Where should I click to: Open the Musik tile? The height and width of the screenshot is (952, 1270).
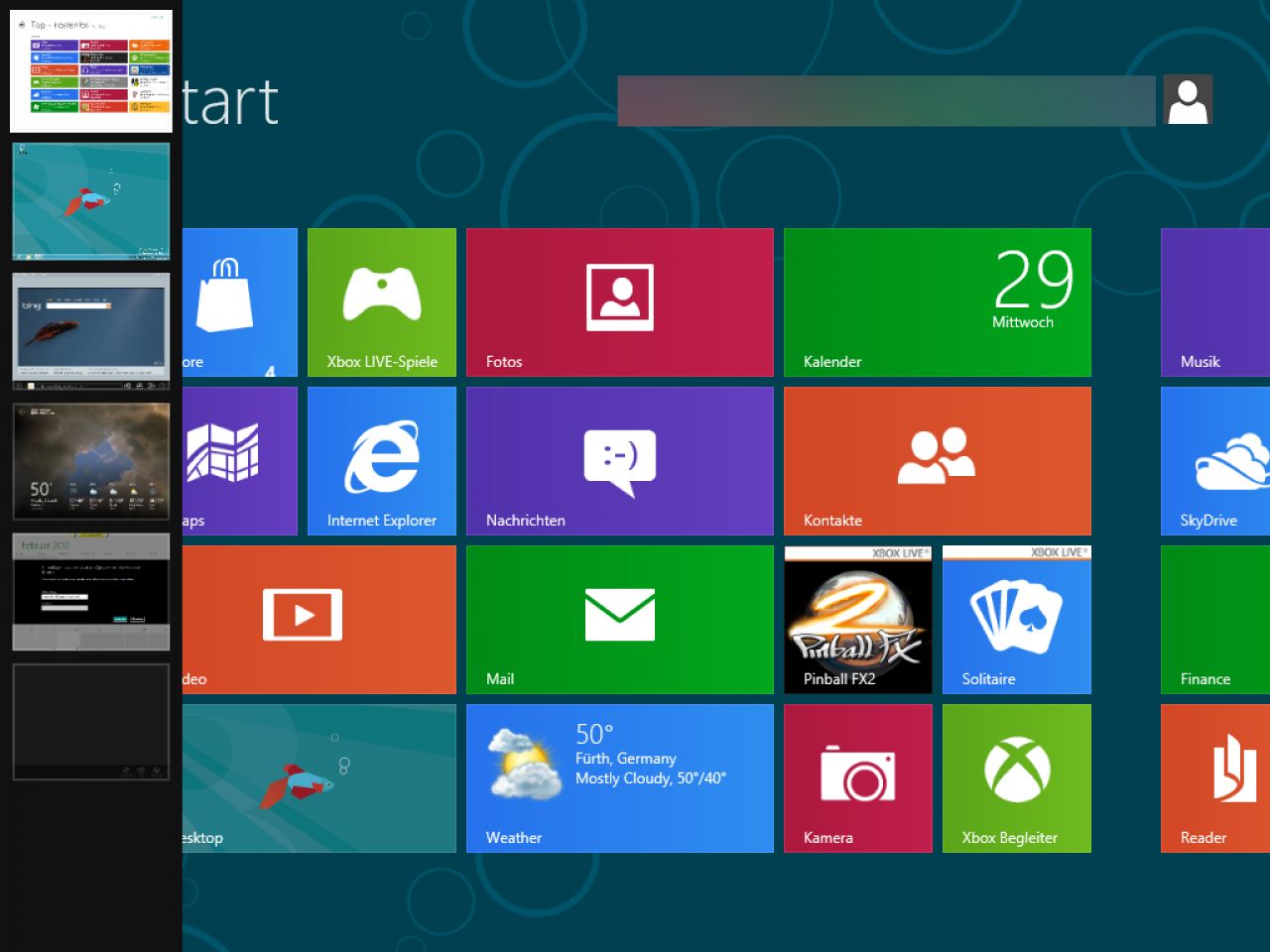1215,302
